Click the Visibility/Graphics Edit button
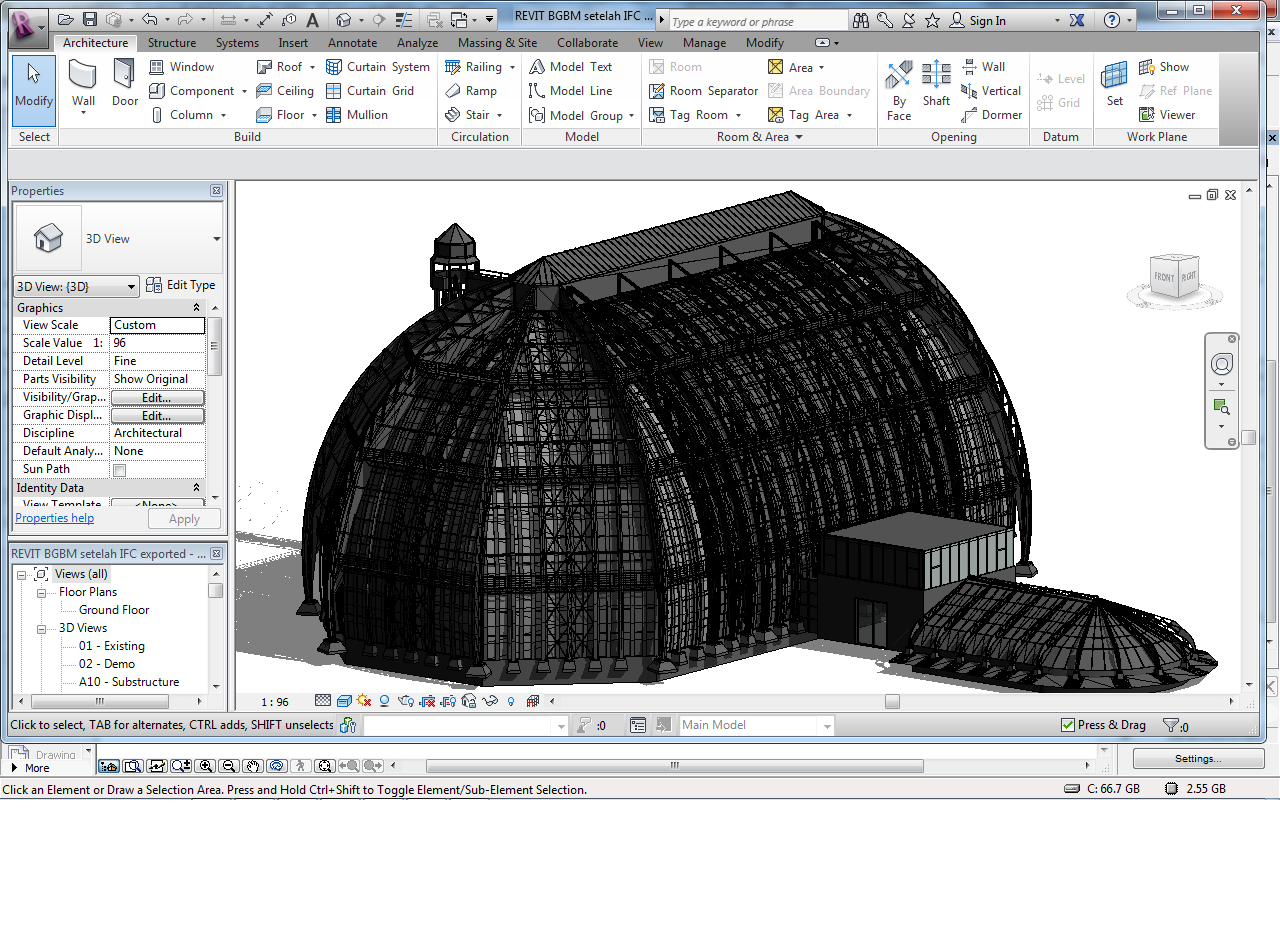The height and width of the screenshot is (949, 1280). (157, 397)
